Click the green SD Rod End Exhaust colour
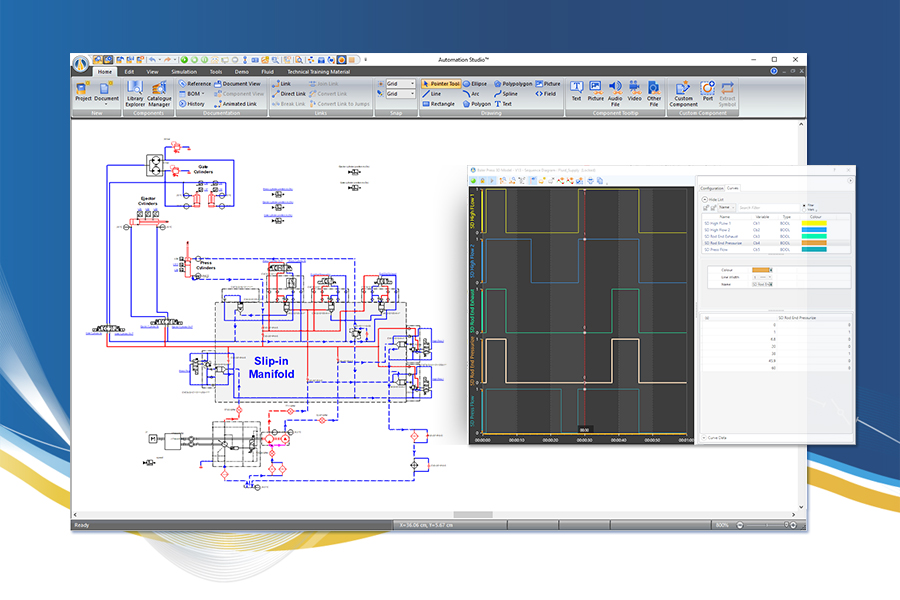 pos(814,236)
